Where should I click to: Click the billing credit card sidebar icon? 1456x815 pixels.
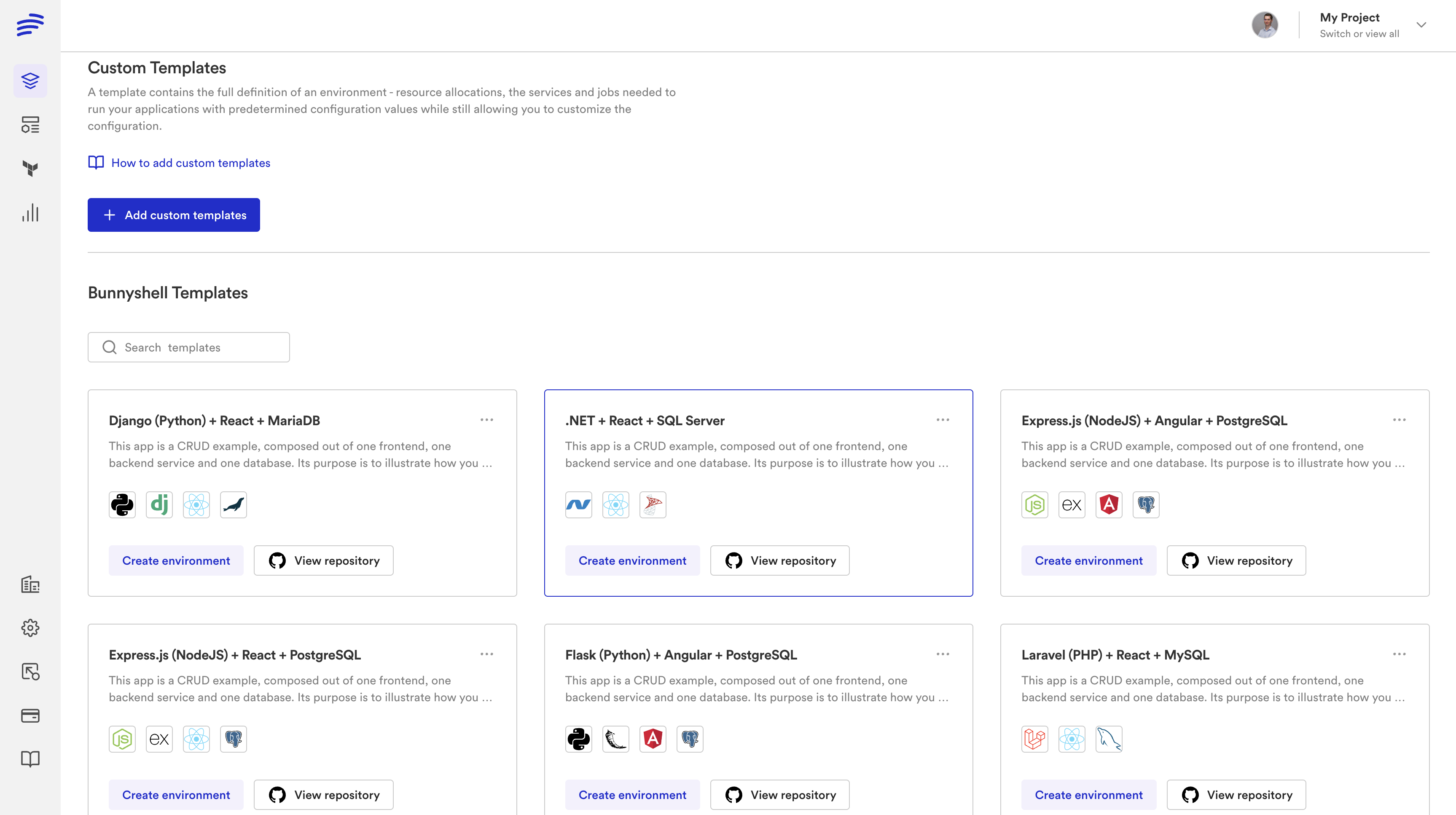click(30, 716)
